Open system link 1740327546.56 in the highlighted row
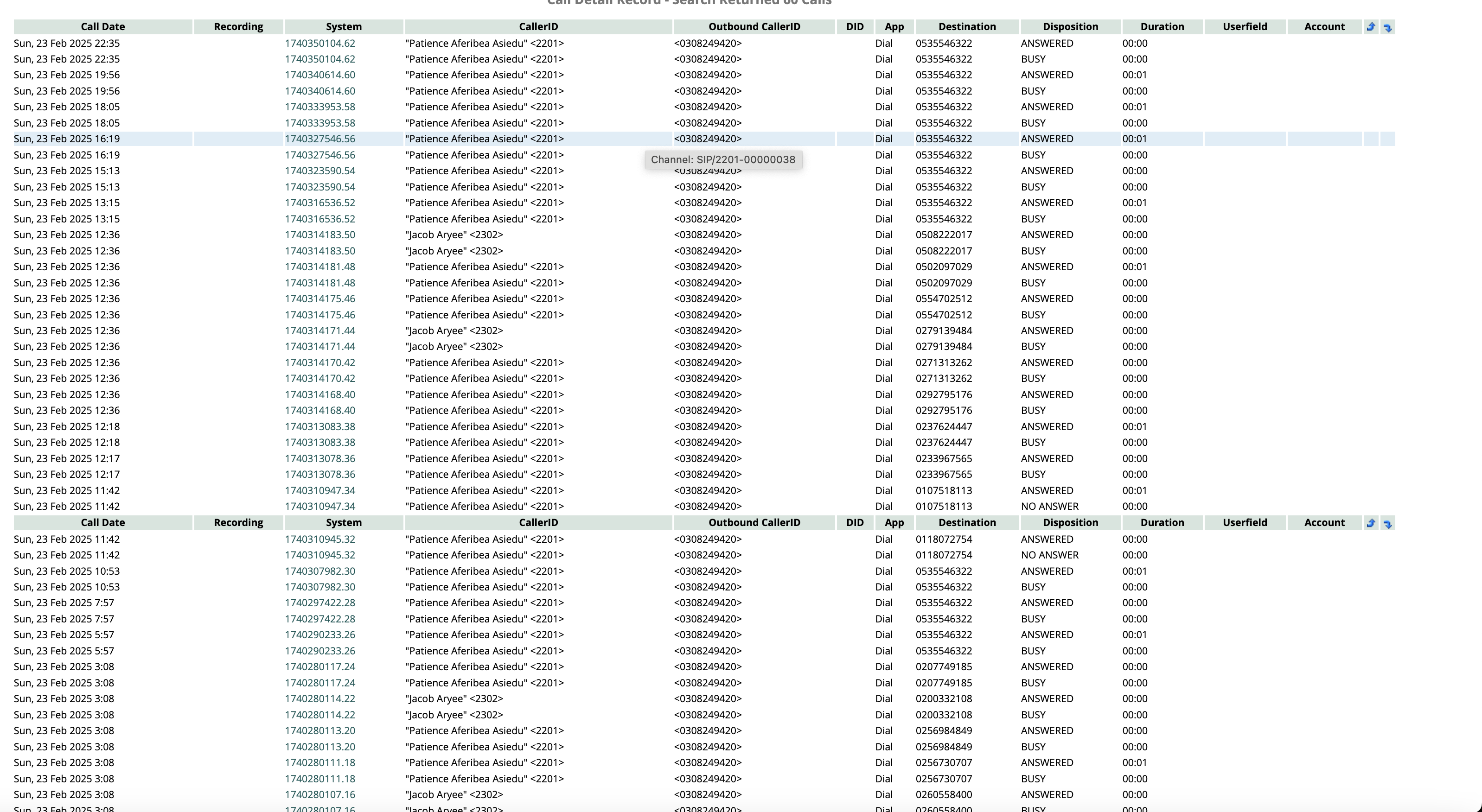The width and height of the screenshot is (1482, 812). click(x=320, y=139)
